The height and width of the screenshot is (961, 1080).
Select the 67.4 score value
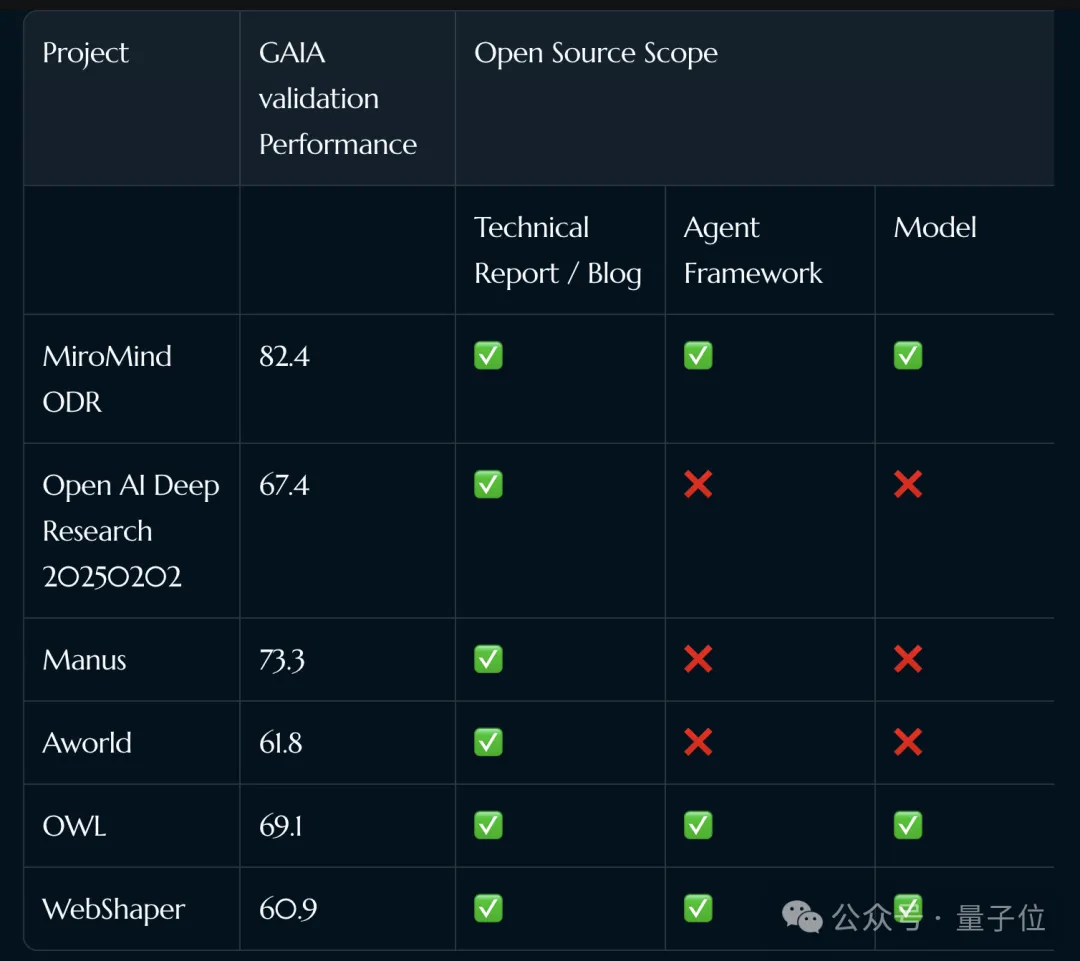(x=284, y=485)
